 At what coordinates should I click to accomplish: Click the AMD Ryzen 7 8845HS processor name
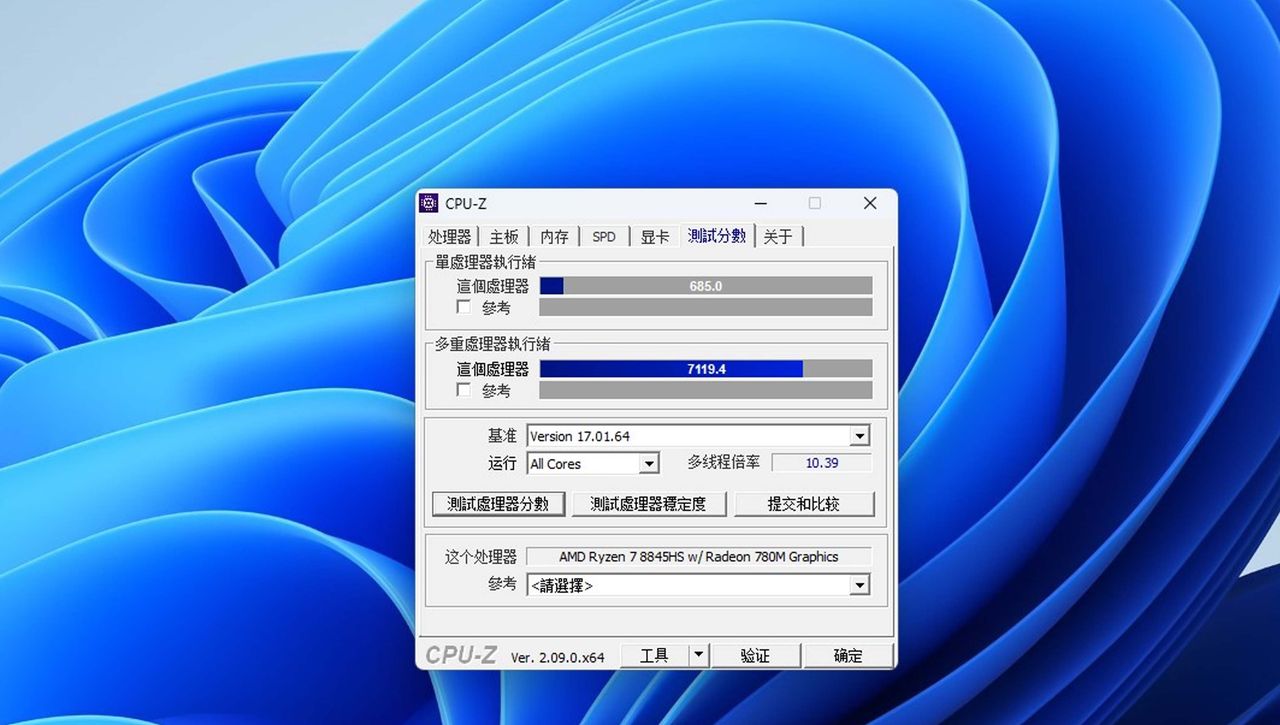click(x=698, y=557)
